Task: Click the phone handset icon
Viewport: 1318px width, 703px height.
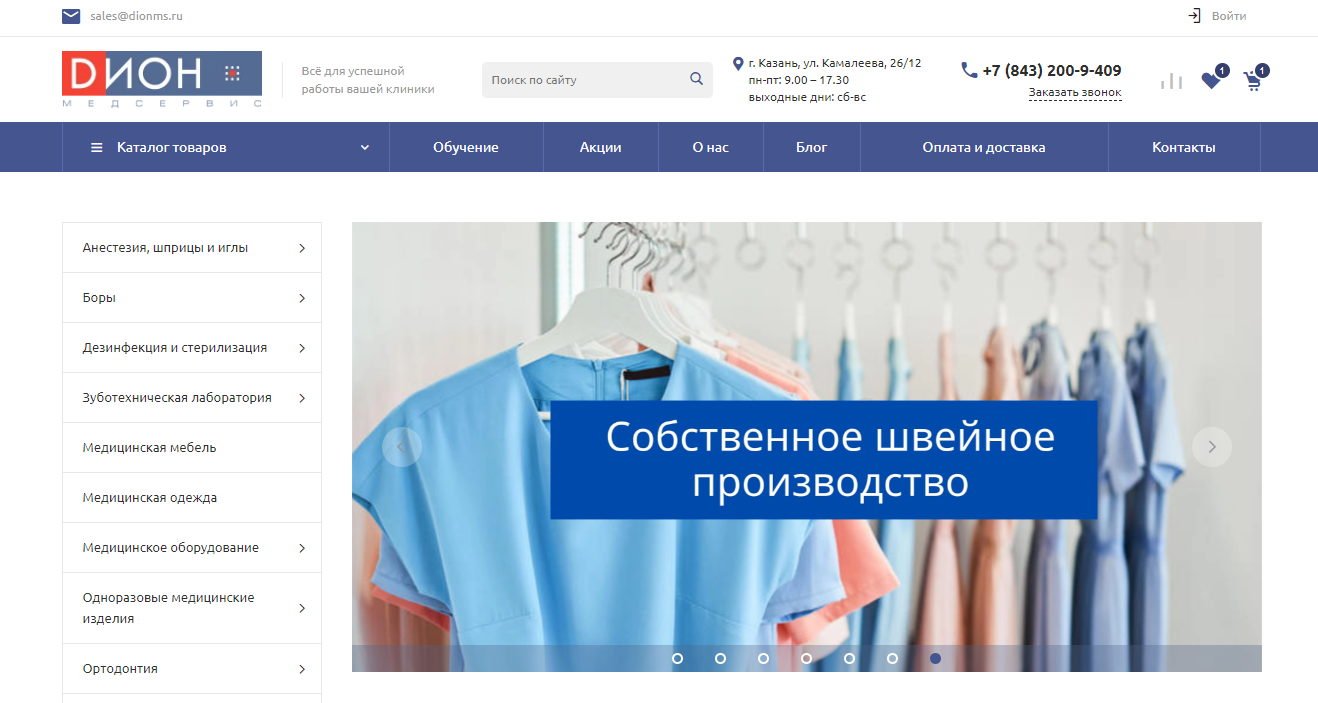Action: [969, 70]
